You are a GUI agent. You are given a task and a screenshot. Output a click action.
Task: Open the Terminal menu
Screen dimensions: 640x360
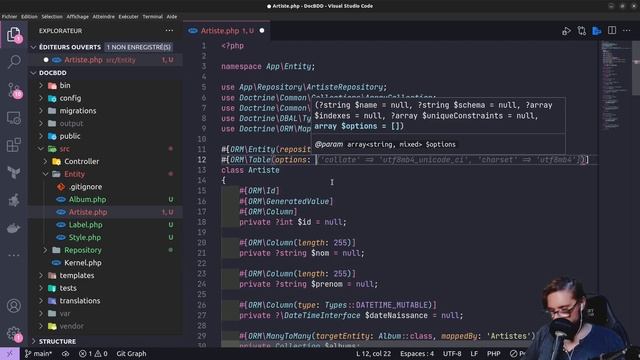(153, 17)
